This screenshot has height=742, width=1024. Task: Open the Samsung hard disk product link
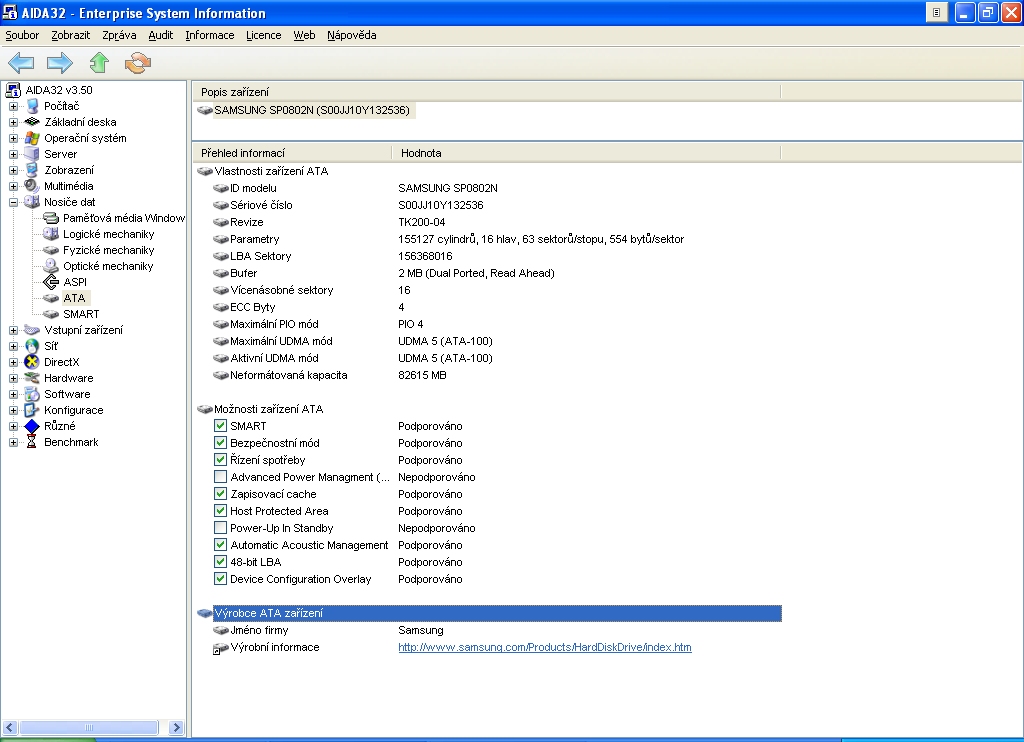(x=544, y=647)
